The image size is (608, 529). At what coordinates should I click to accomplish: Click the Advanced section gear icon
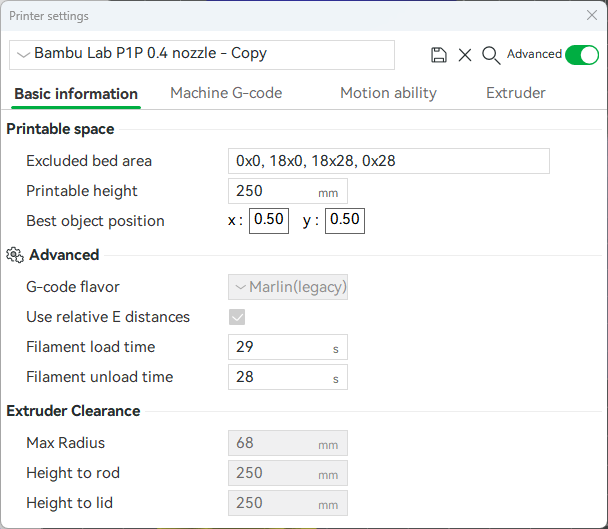[15, 255]
